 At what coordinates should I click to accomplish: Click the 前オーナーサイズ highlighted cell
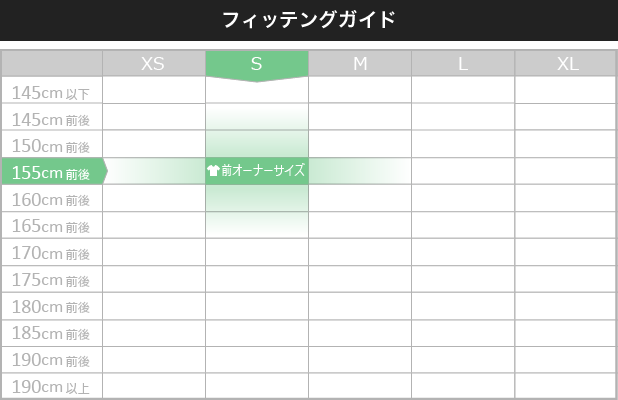click(x=257, y=171)
